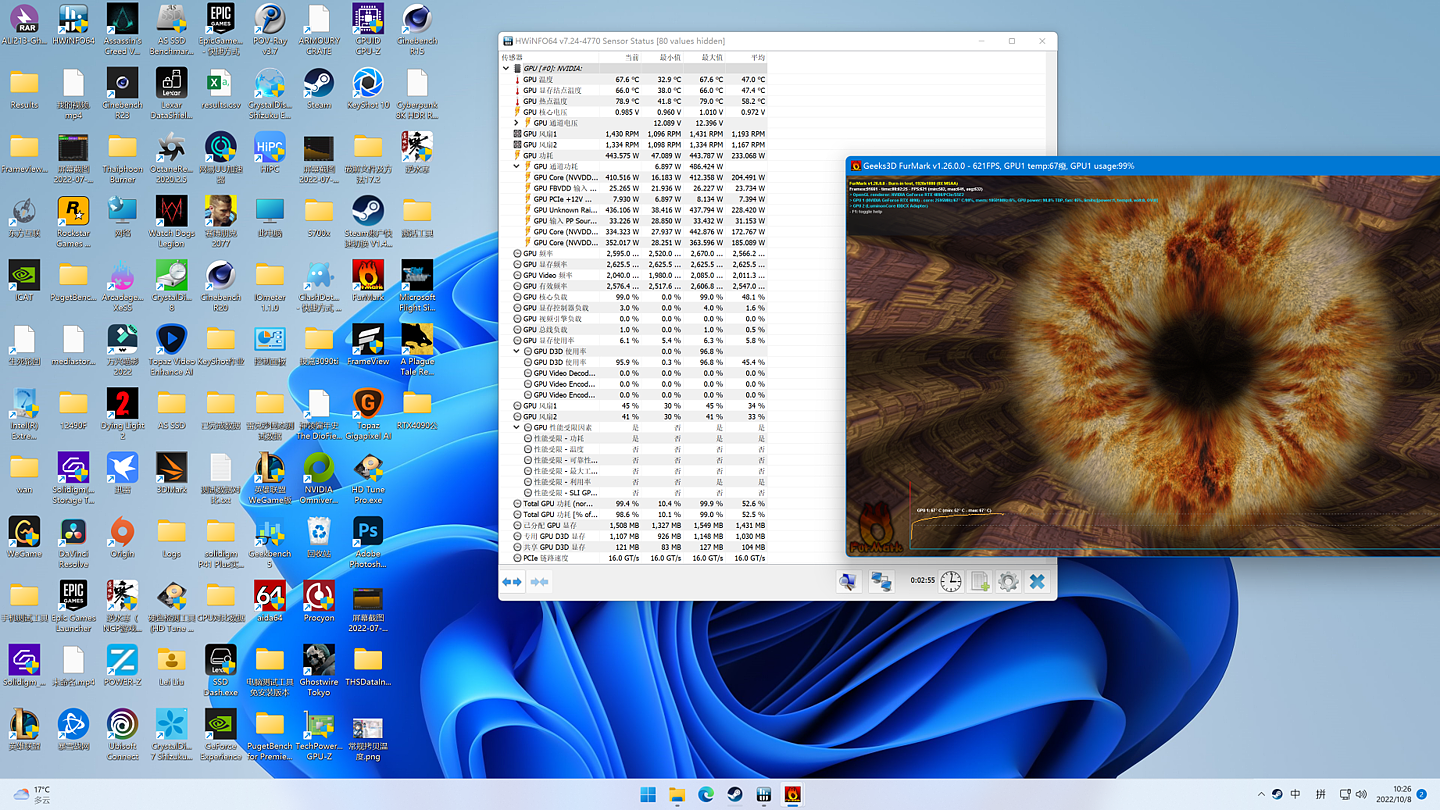This screenshot has width=1440, height=810.
Task: Open CPUID CPU-Z desktop shortcut
Action: 367,29
